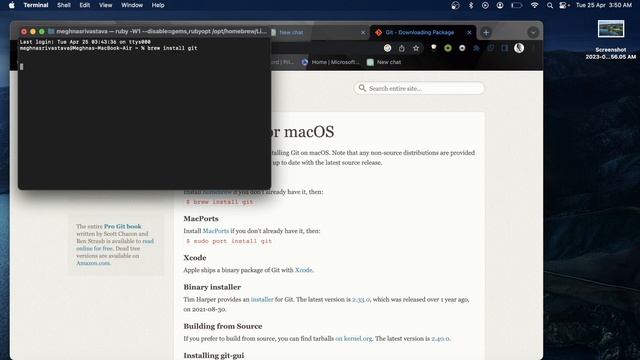
Task: Click the cup-shaped extension icon
Action: [433, 48]
